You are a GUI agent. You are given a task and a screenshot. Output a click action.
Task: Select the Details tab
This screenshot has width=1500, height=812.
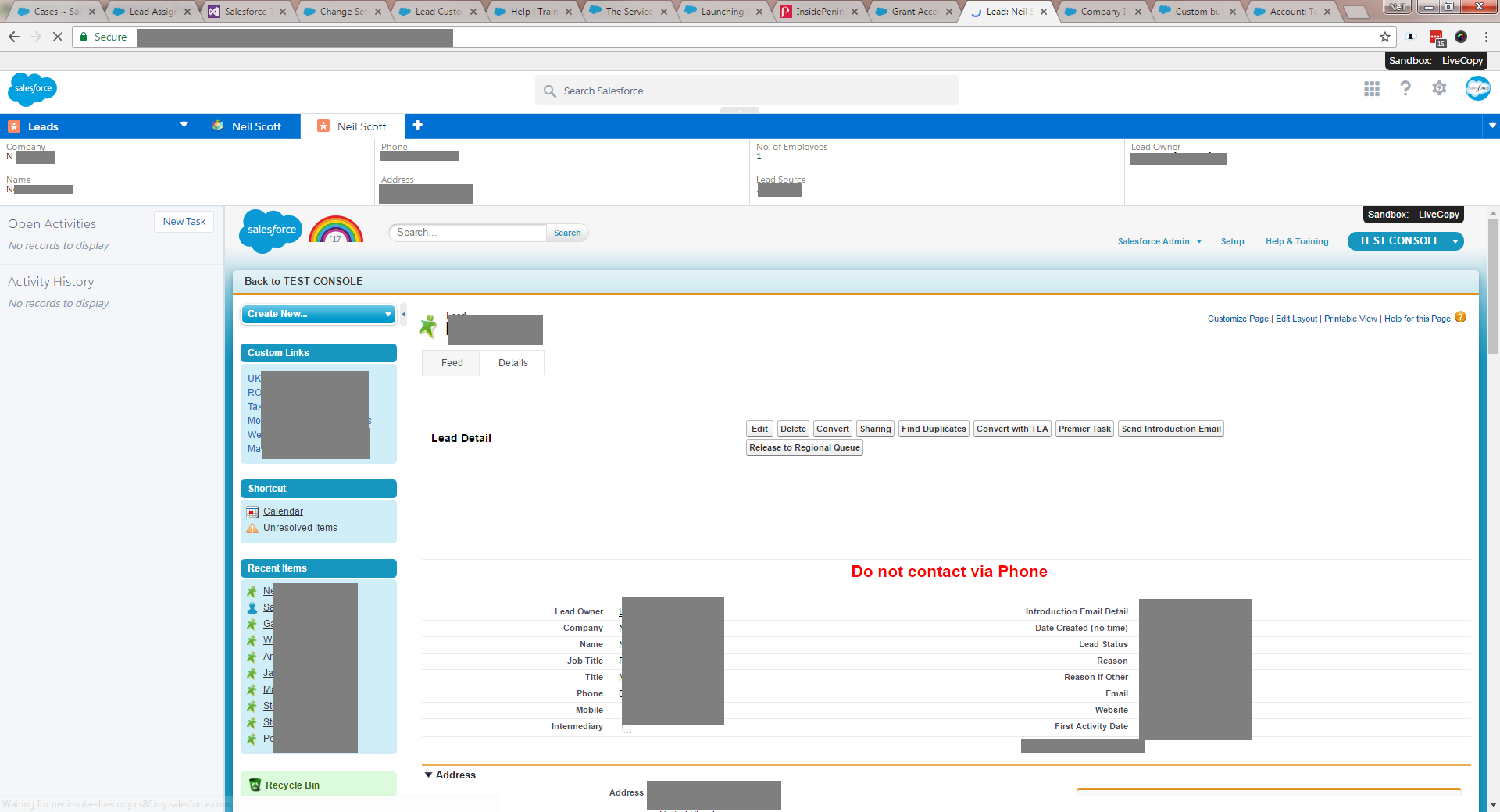(512, 363)
